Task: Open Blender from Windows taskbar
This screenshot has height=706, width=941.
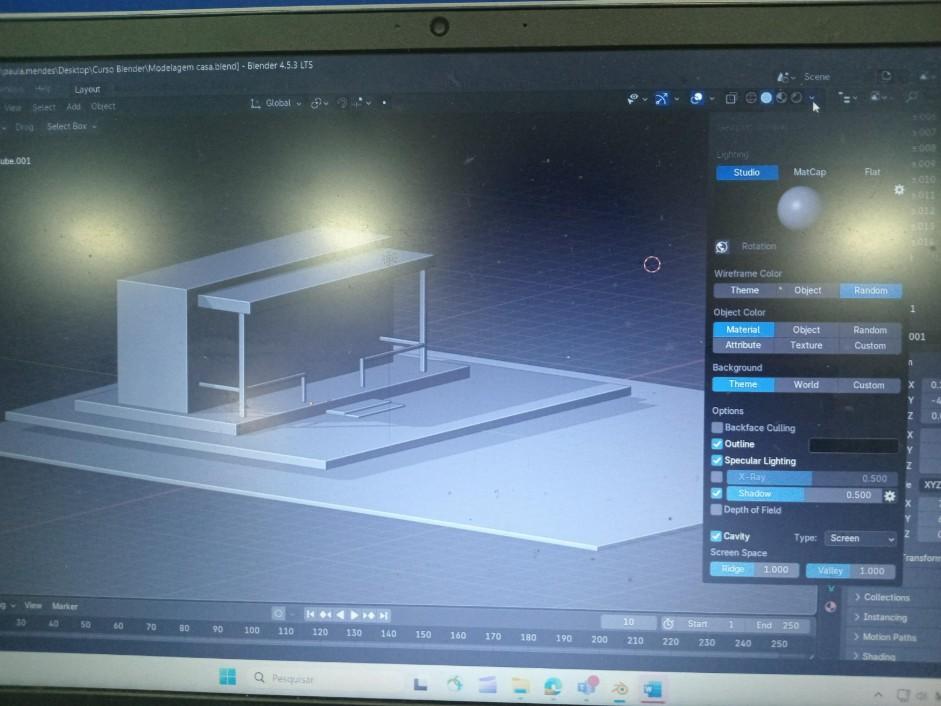Action: point(619,689)
